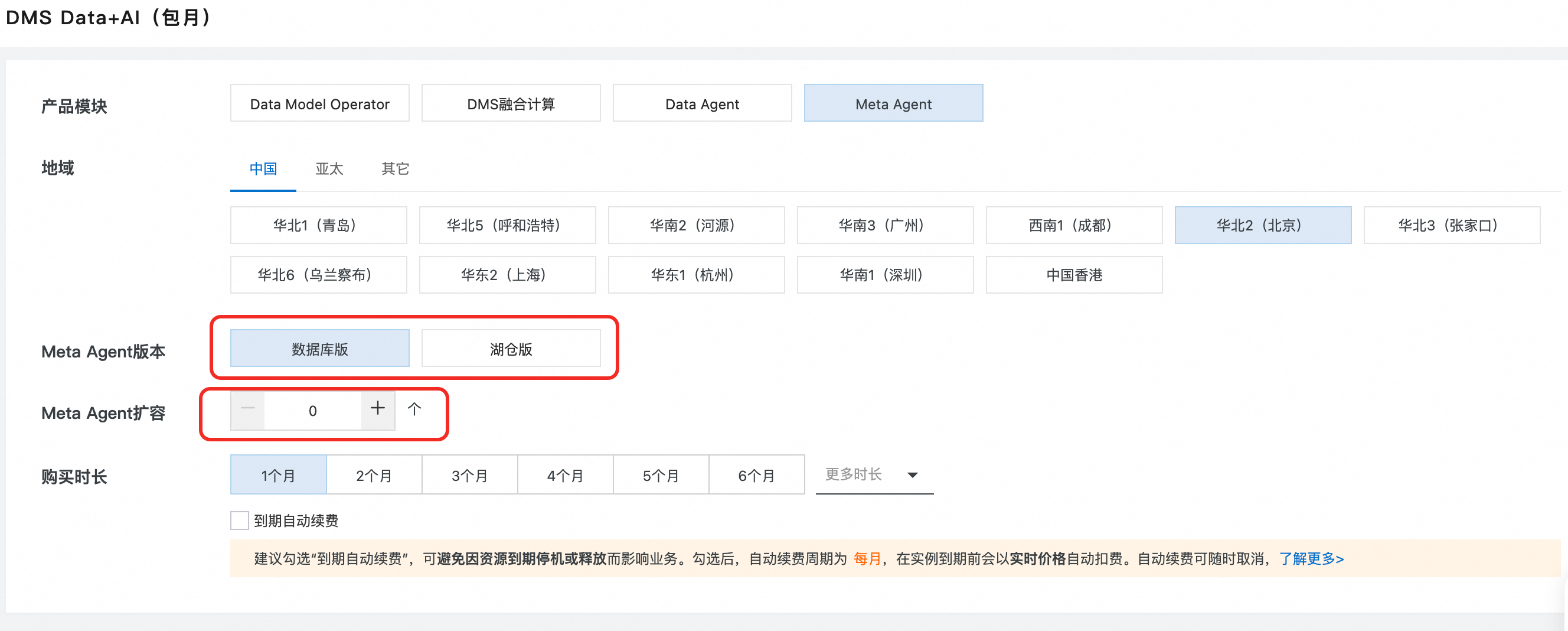Select Meta Agent product module
The image size is (1568, 631).
[x=893, y=103]
